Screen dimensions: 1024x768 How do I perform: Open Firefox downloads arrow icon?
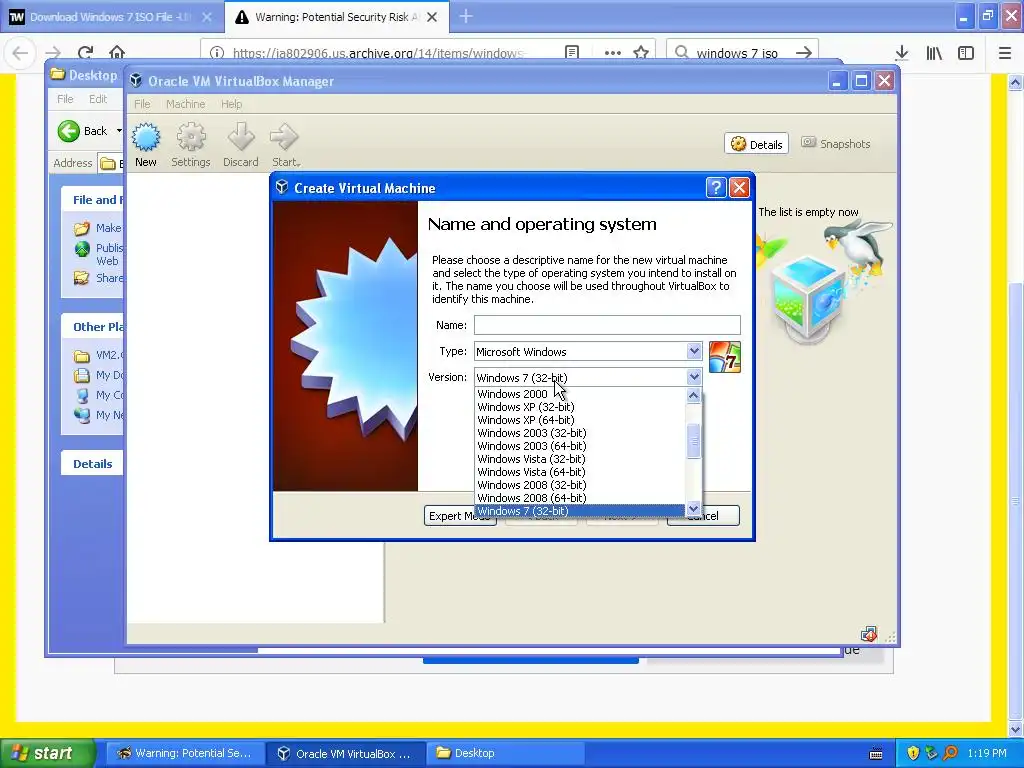click(902, 52)
